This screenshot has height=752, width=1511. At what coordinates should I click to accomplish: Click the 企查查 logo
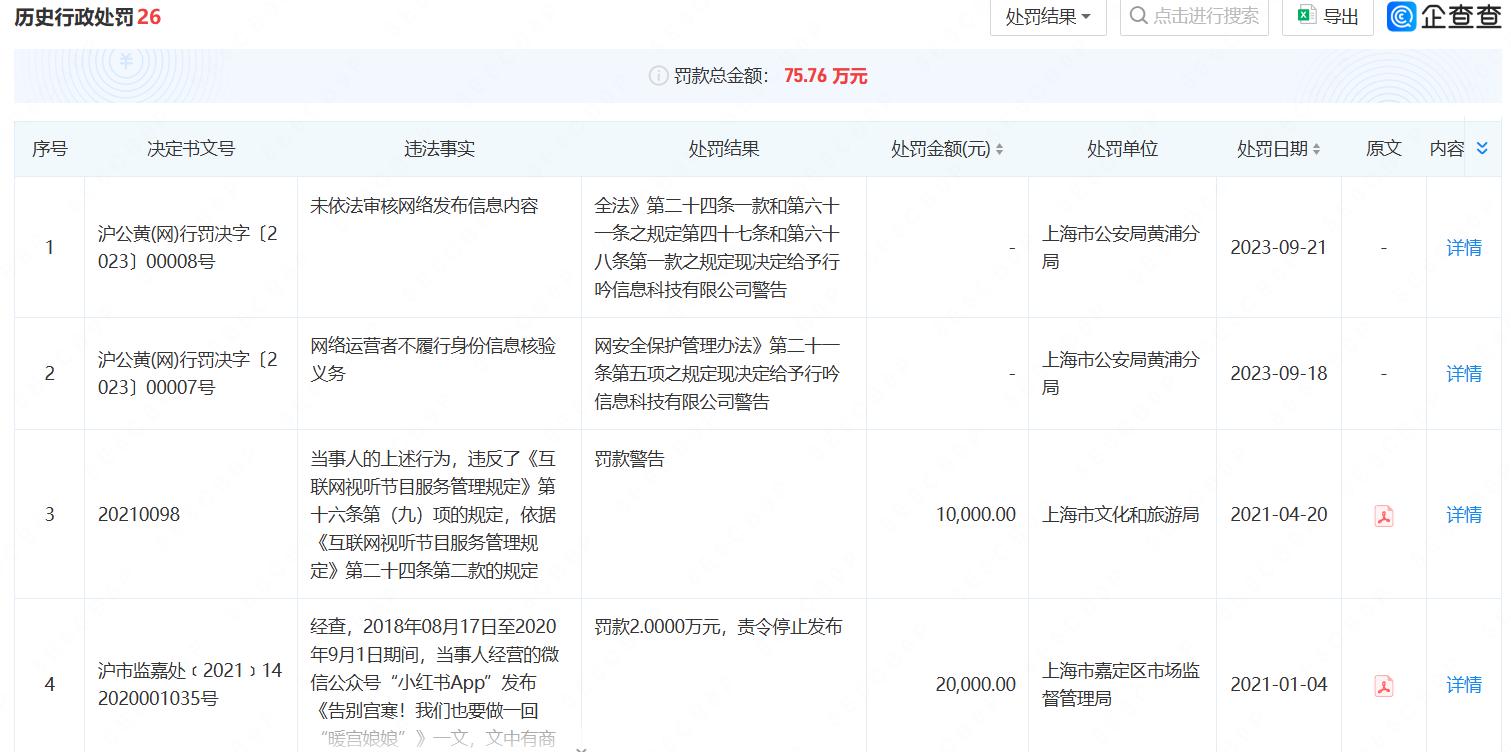click(1443, 16)
